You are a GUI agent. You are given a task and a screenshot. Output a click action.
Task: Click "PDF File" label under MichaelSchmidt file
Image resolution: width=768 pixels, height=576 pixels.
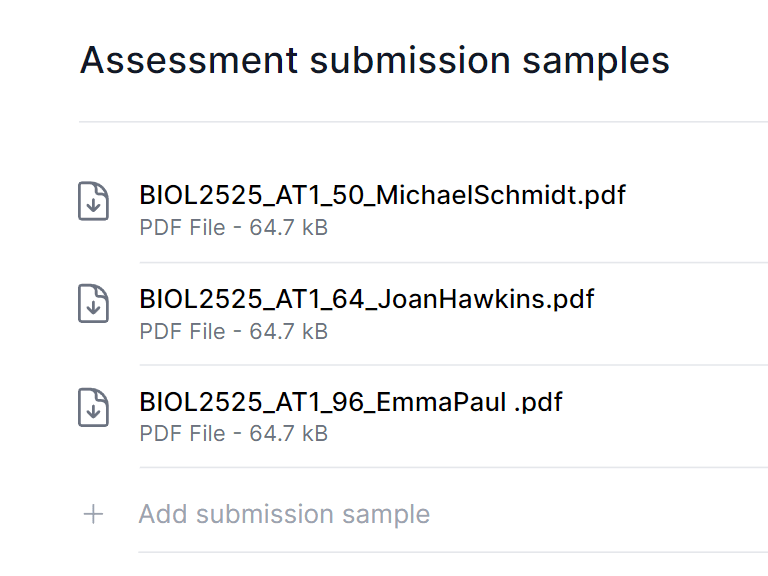click(x=182, y=228)
